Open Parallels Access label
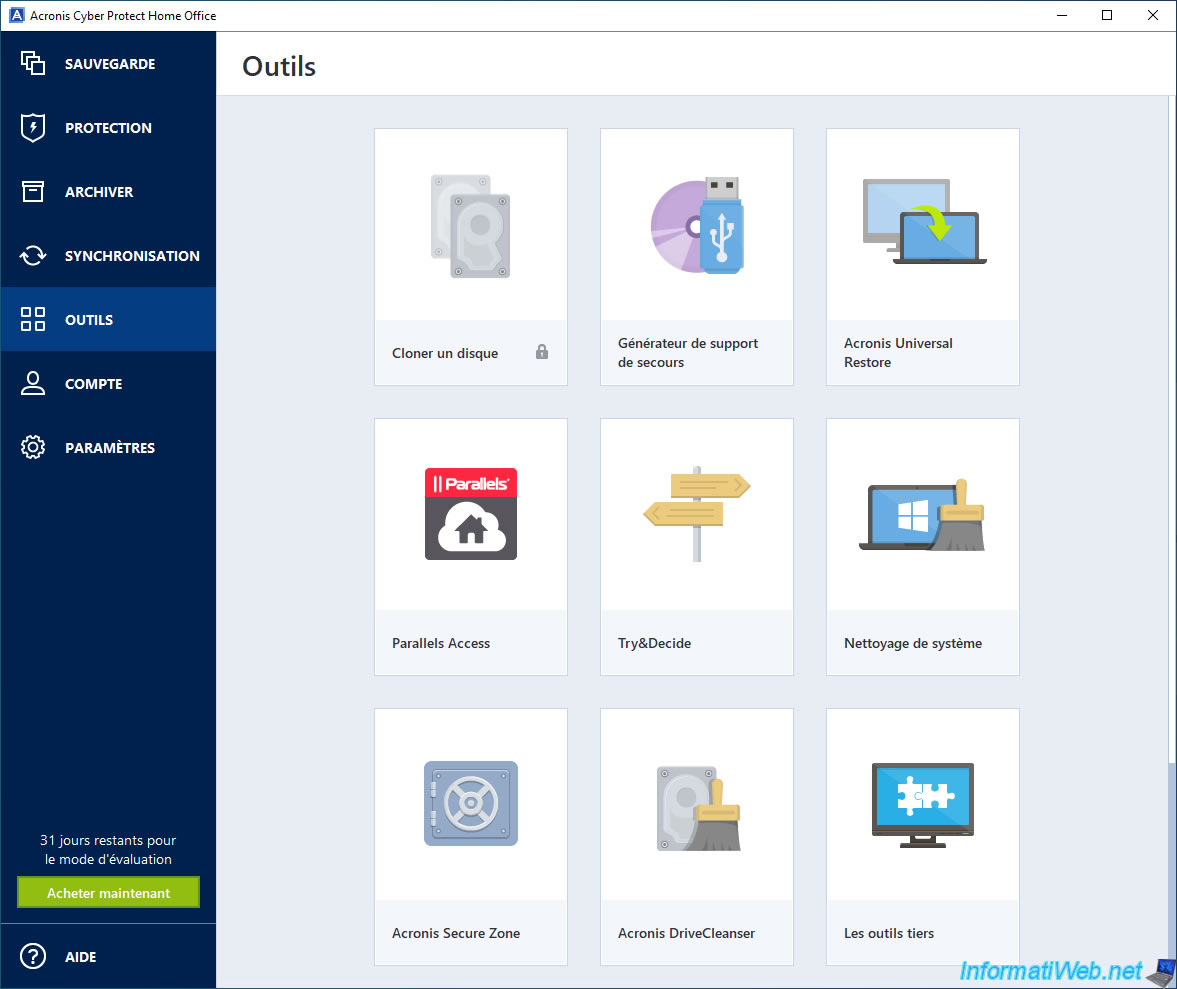The height and width of the screenshot is (989, 1177). click(x=441, y=643)
